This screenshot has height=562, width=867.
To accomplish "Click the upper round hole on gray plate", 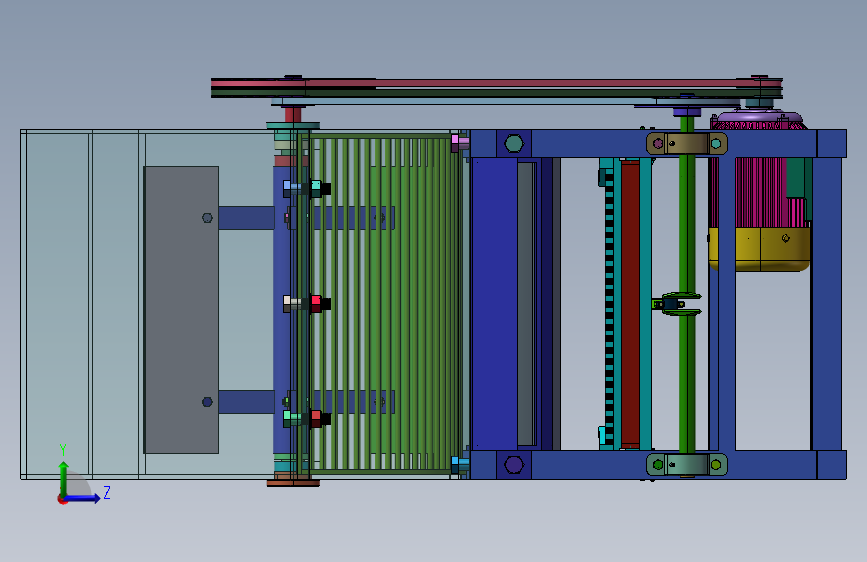I will pos(207,218).
